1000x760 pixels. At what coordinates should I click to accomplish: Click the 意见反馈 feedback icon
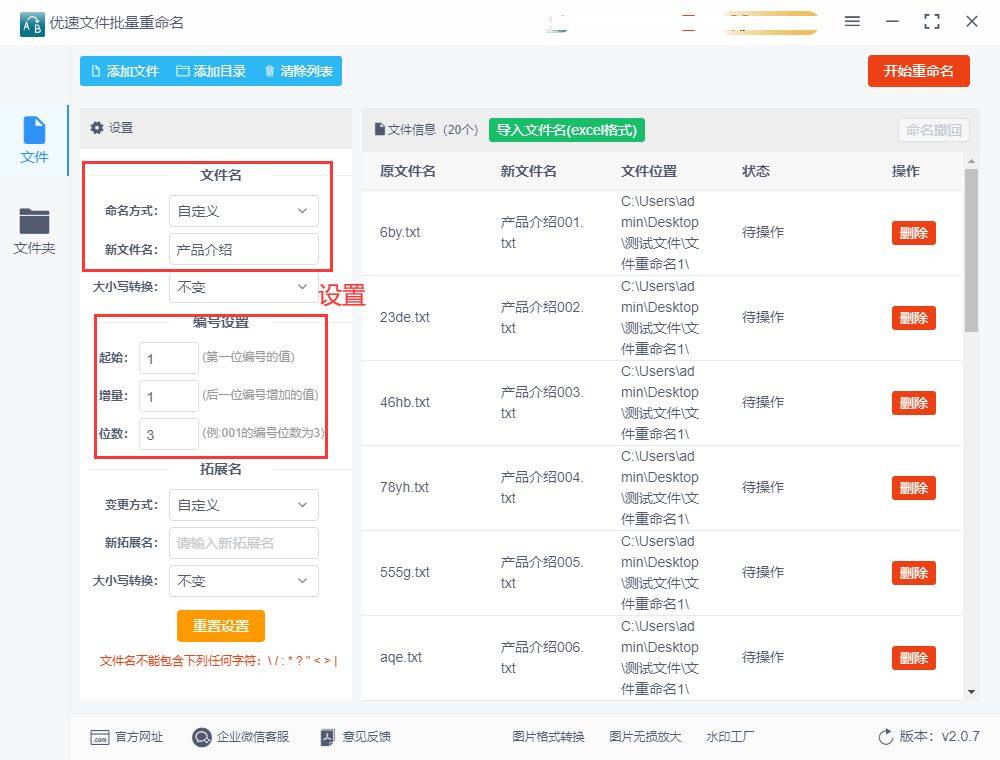pos(327,737)
